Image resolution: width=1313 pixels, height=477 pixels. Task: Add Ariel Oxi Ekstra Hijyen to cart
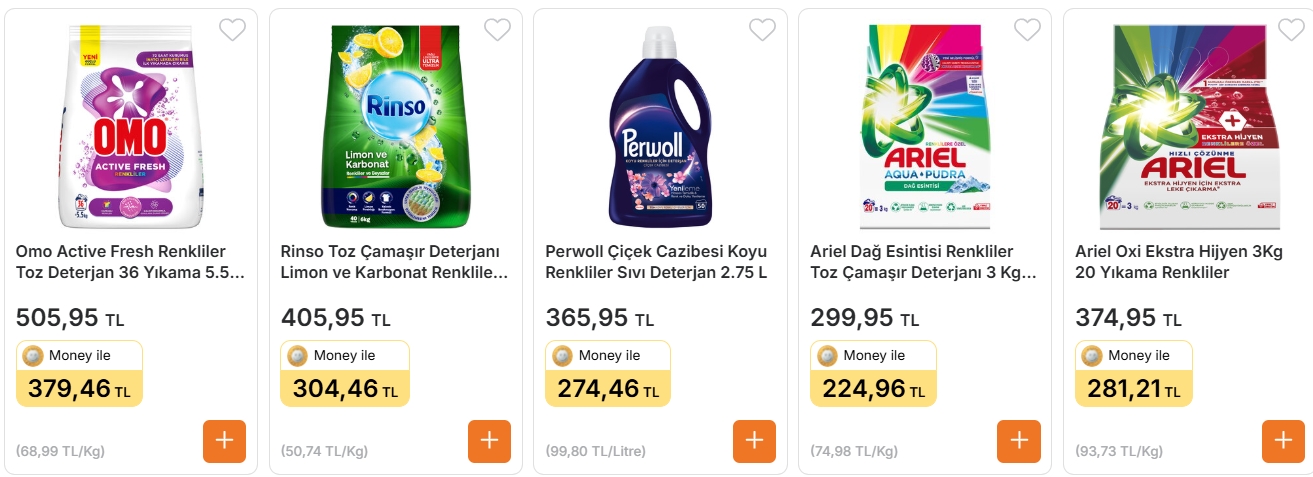(1283, 441)
